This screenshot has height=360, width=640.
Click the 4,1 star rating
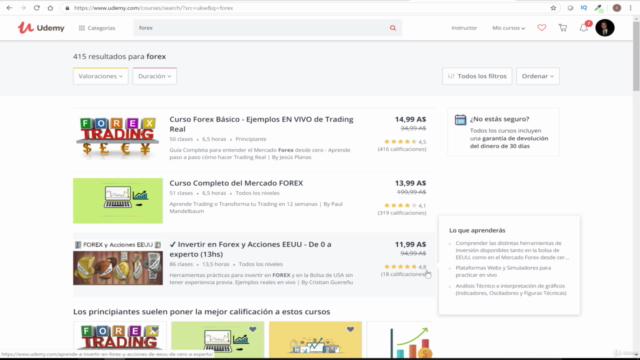click(405, 205)
